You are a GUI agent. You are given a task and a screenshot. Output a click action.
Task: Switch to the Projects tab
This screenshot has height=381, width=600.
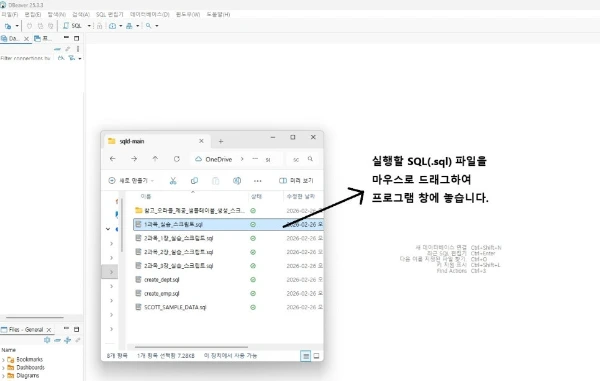43,39
